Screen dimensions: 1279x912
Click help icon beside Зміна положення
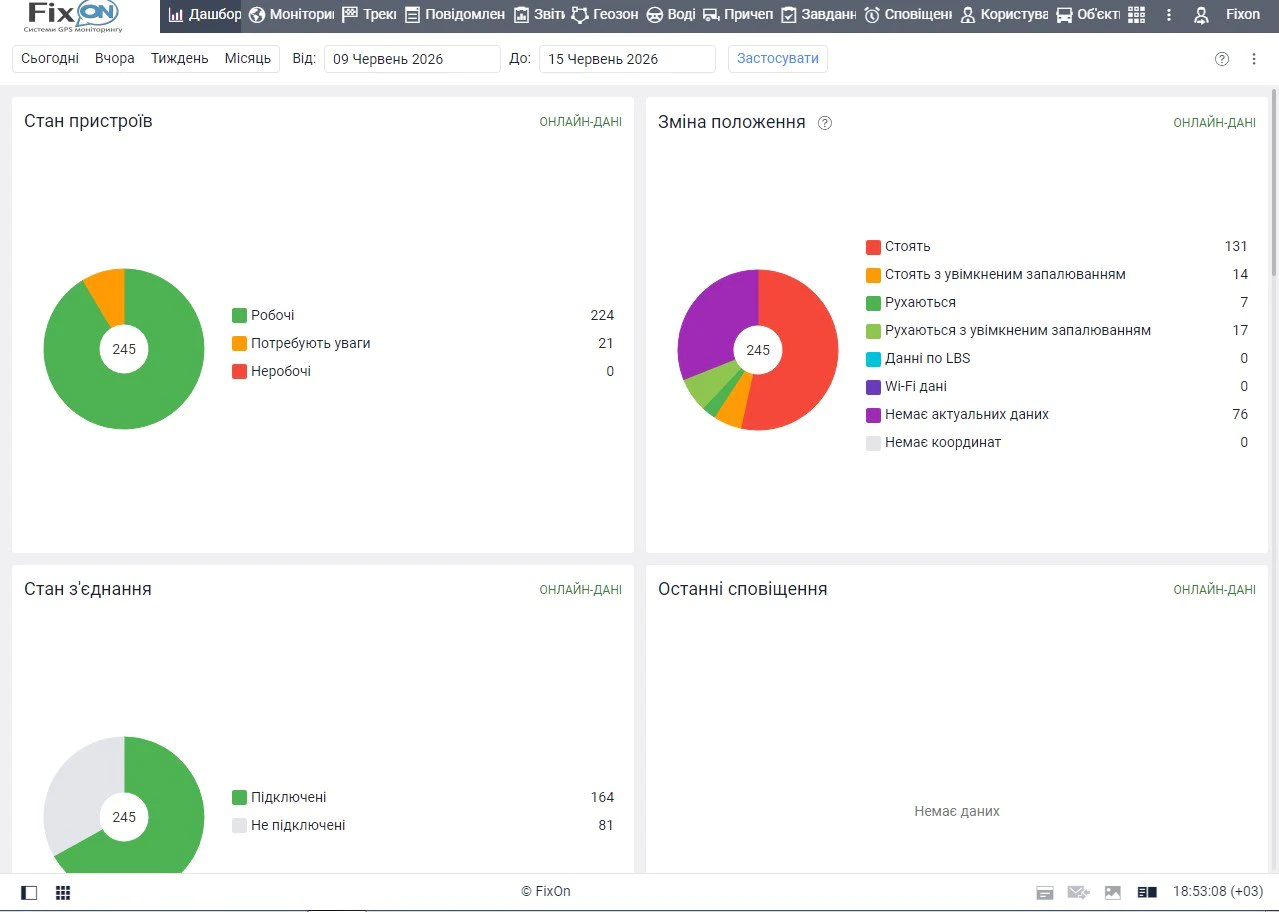pos(825,123)
